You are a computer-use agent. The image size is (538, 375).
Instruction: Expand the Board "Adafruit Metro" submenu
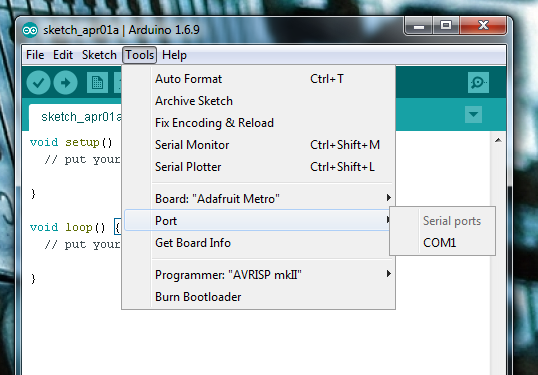258,199
